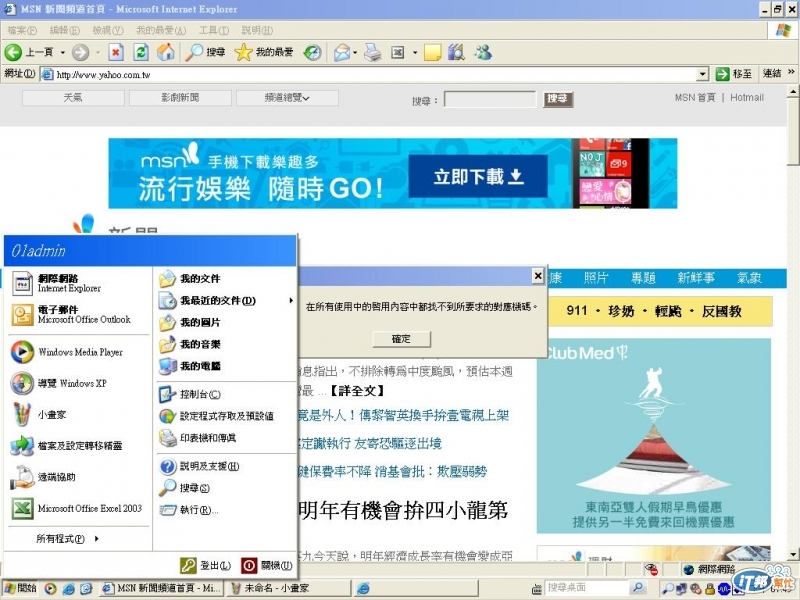
Task: Open Control Panel (控制台) from Start menu
Action: click(226, 394)
